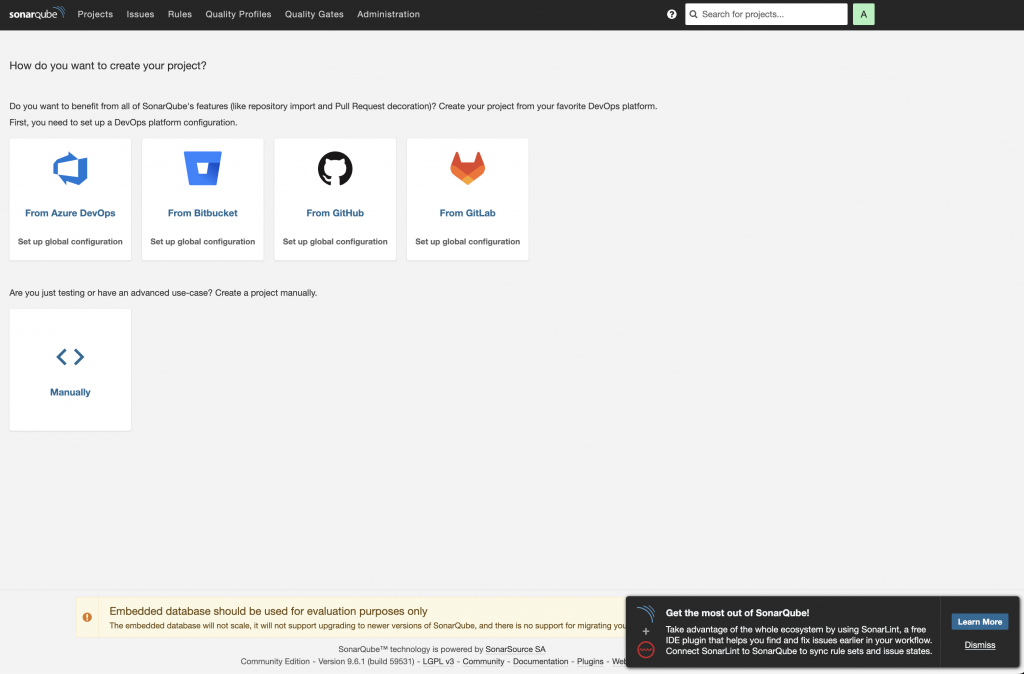Screen dimensions: 1024x674
Task: Select From Azure DevOps
Action: pos(70,213)
